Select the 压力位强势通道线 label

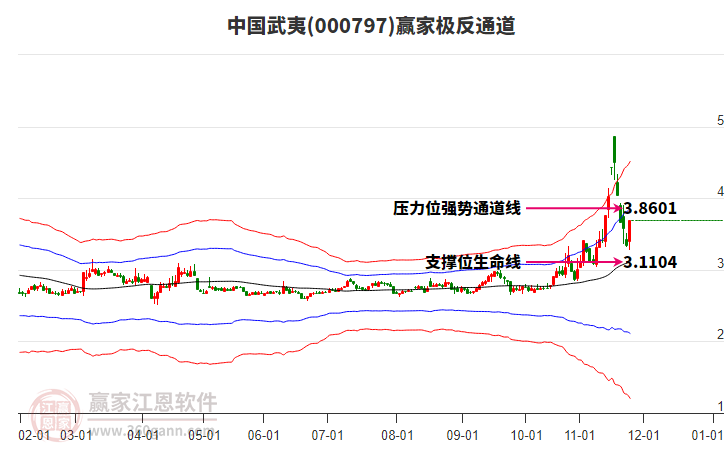point(457,208)
